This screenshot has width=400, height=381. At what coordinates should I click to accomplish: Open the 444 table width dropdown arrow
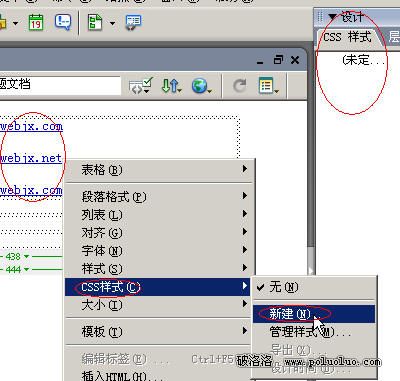coord(26,269)
